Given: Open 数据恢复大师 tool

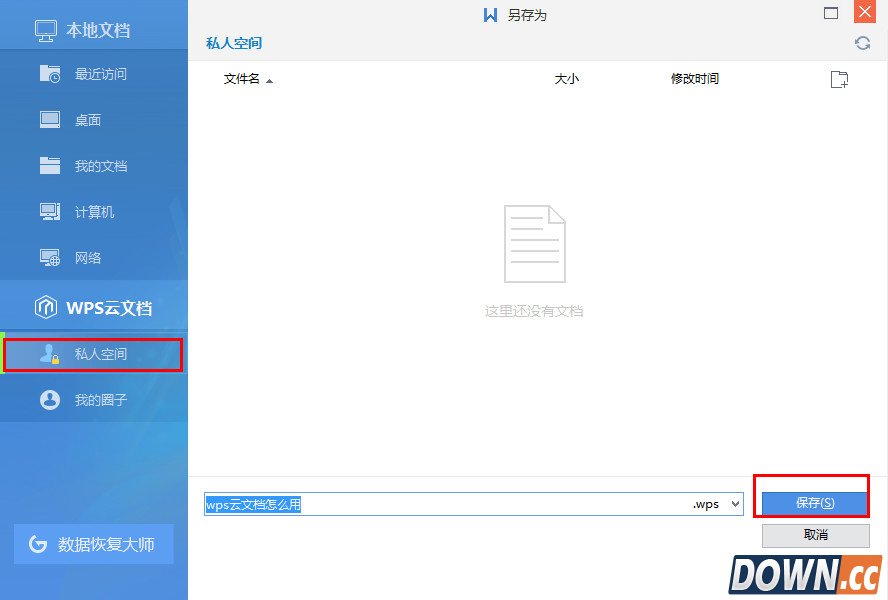Looking at the screenshot, I should tap(93, 545).
